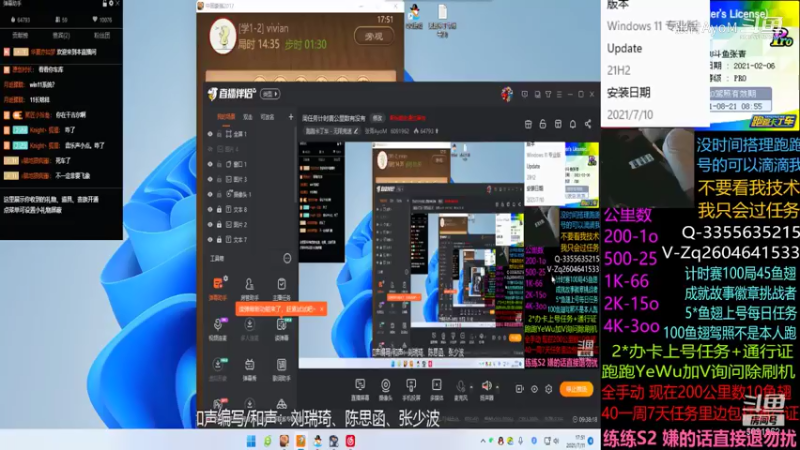800x450 pixels.
Task: Click red warning link beside 修改 button
Action: coord(407,118)
